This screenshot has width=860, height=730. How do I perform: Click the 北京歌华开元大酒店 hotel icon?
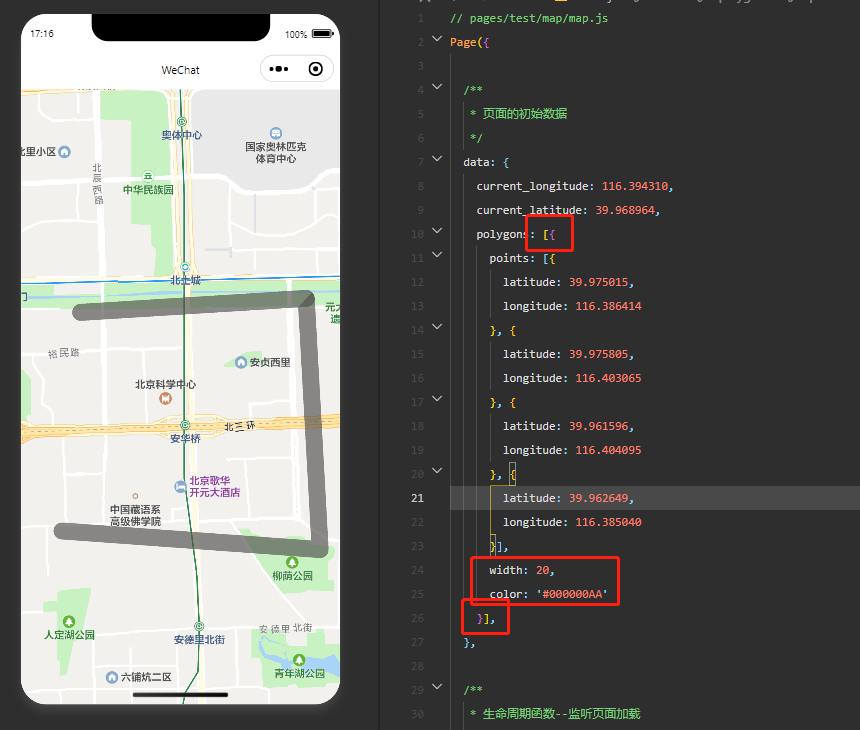pyautogui.click(x=180, y=486)
